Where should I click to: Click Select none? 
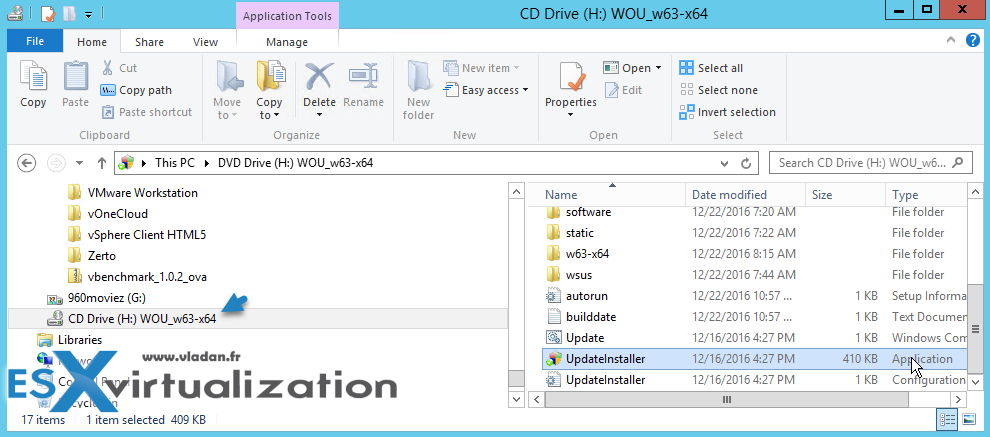click(718, 90)
